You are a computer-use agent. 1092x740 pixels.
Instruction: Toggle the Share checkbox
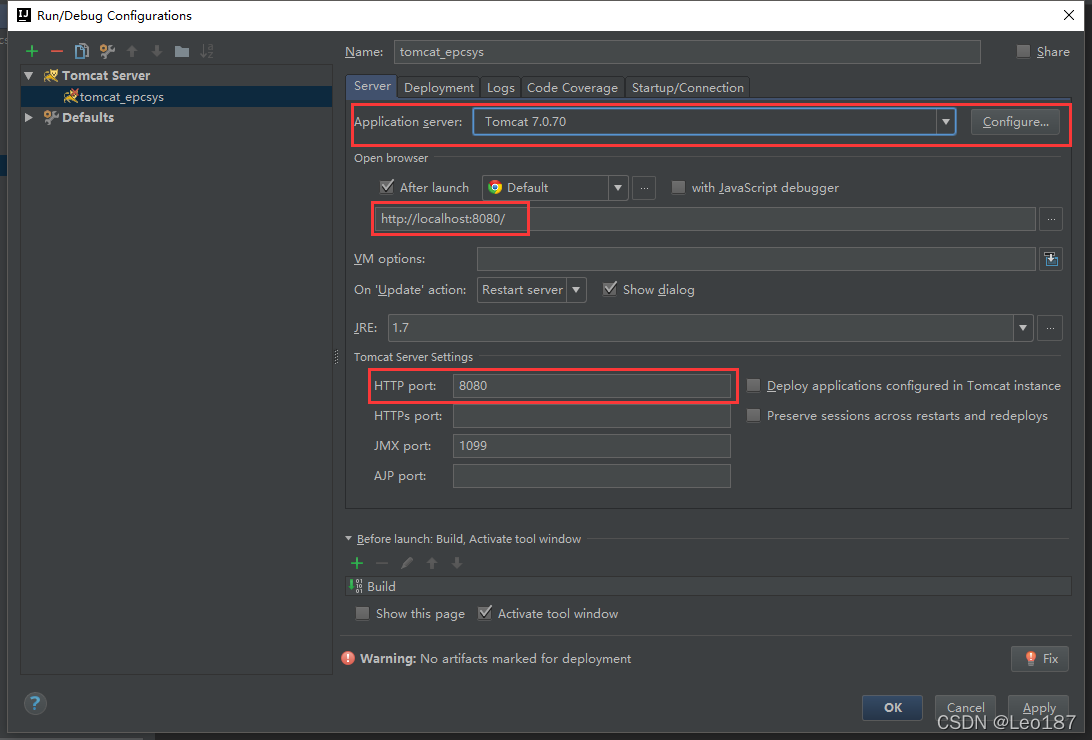(x=1023, y=52)
